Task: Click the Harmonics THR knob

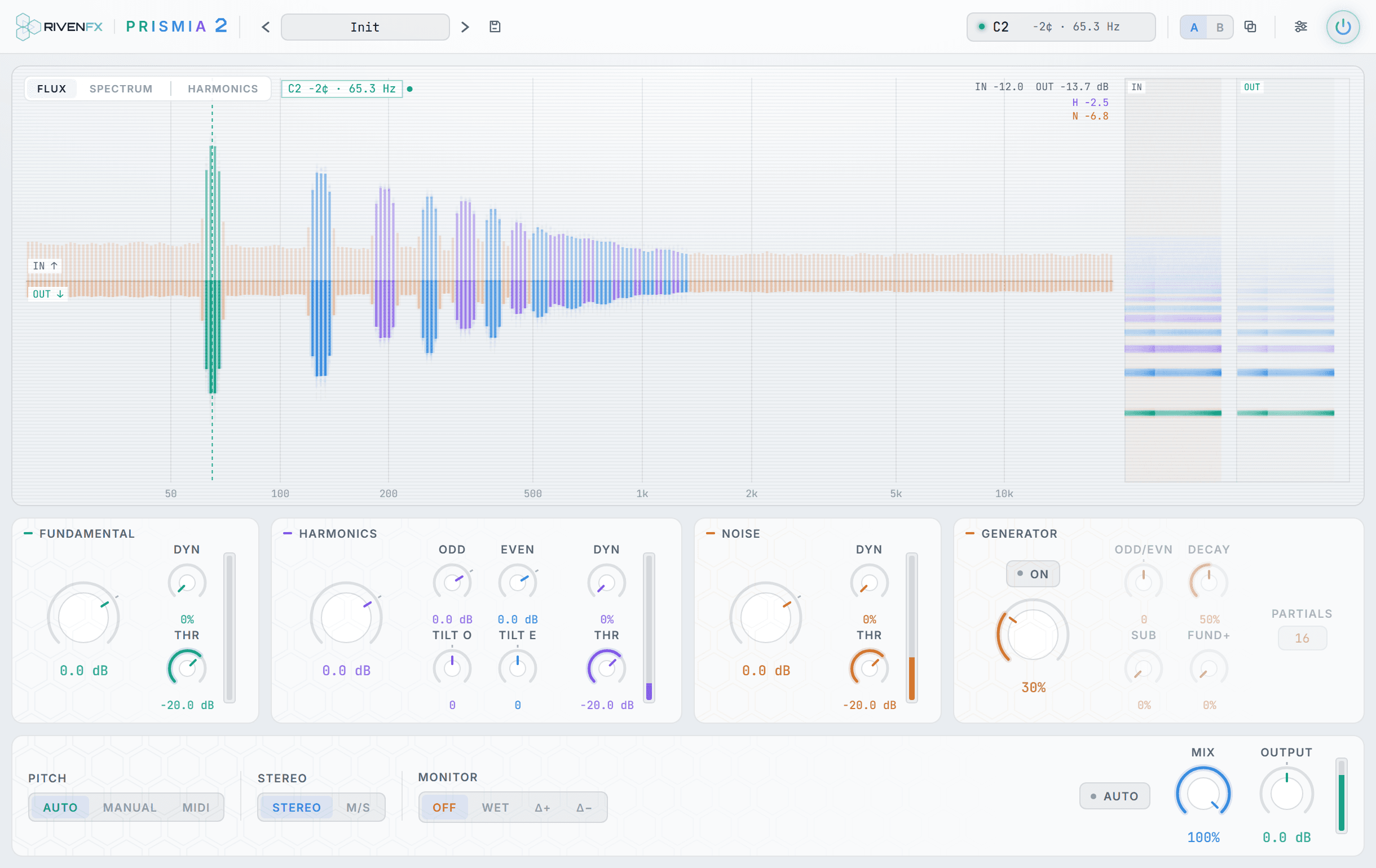Action: (x=607, y=667)
